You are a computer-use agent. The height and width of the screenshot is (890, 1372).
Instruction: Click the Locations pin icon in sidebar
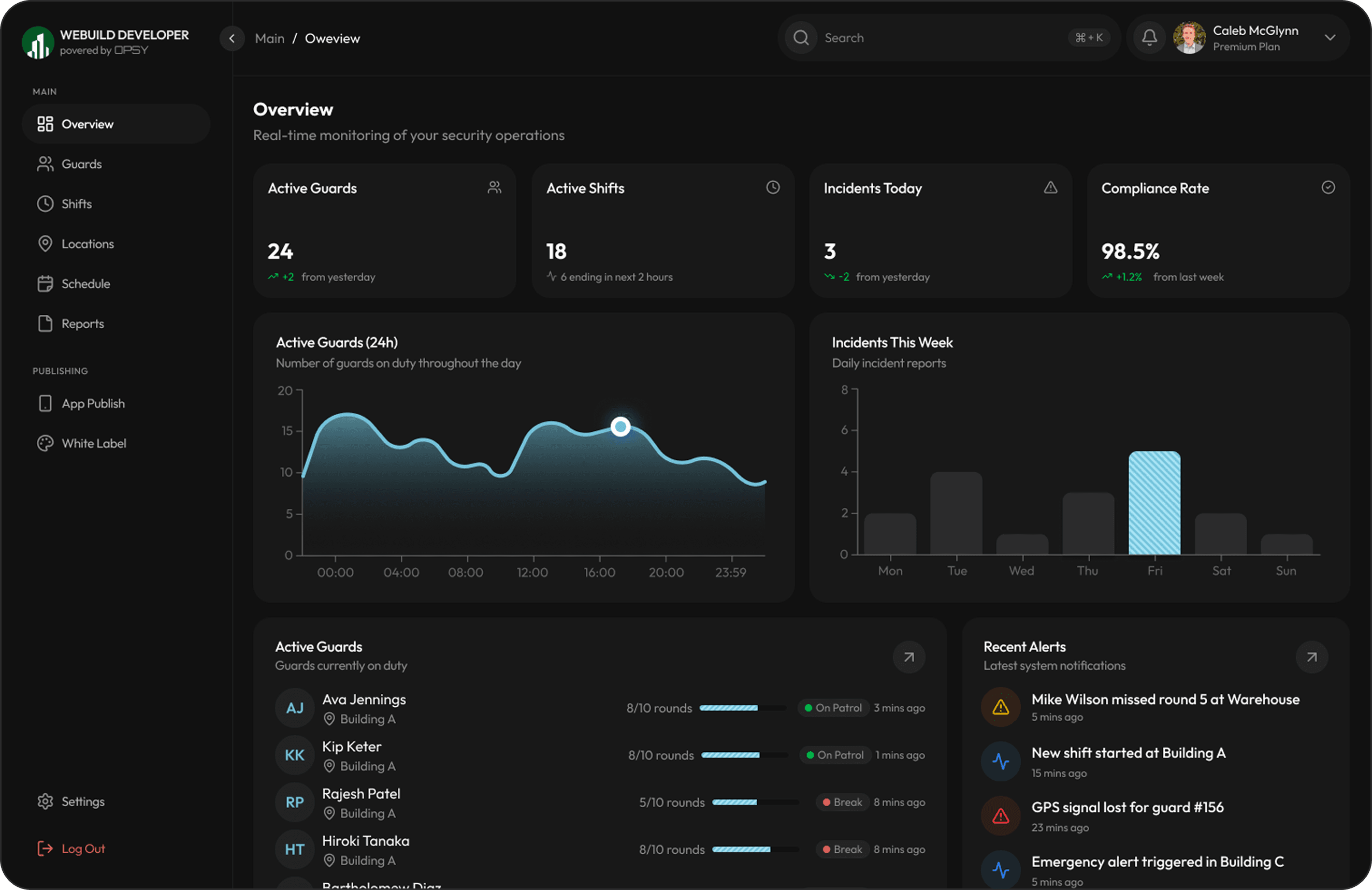(45, 244)
